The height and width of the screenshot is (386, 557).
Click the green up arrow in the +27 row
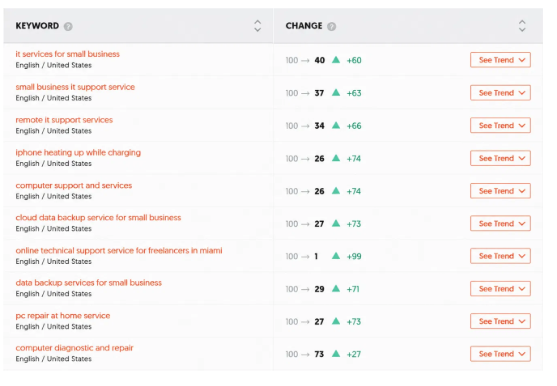[x=336, y=353]
